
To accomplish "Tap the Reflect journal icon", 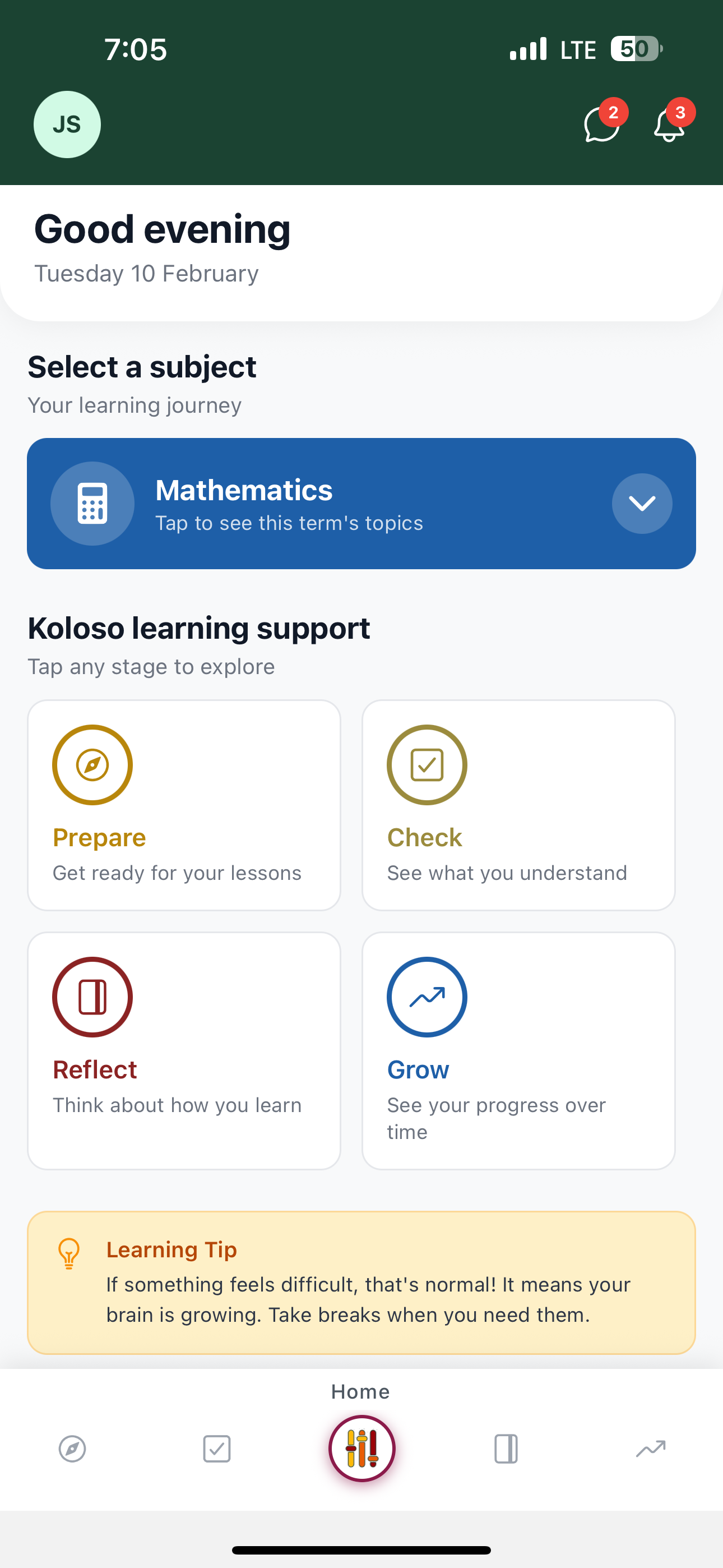I will pos(92,997).
